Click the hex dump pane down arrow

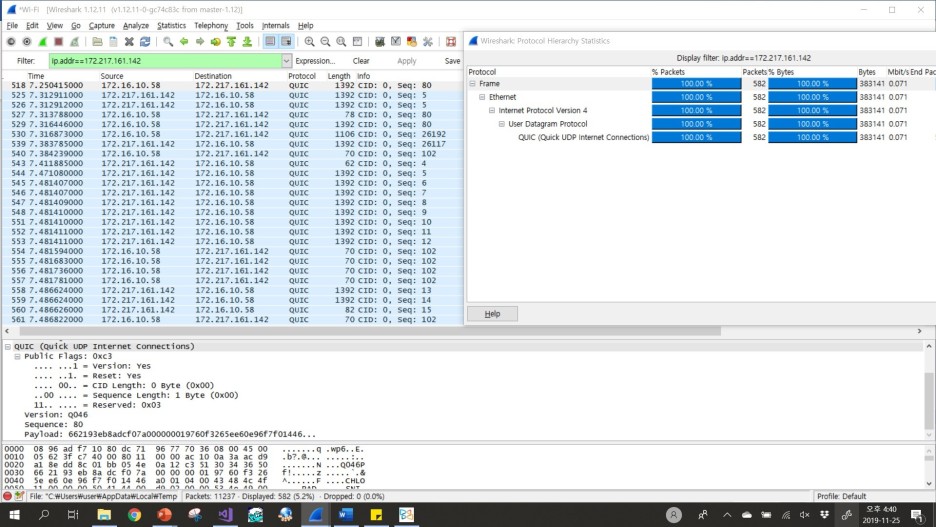[929, 483]
